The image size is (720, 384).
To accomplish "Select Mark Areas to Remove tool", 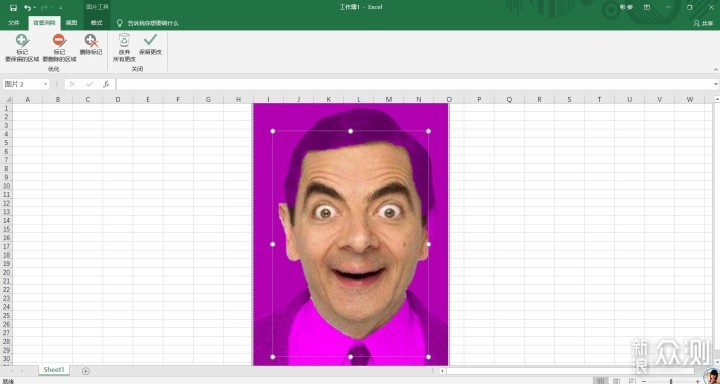I will coord(59,48).
